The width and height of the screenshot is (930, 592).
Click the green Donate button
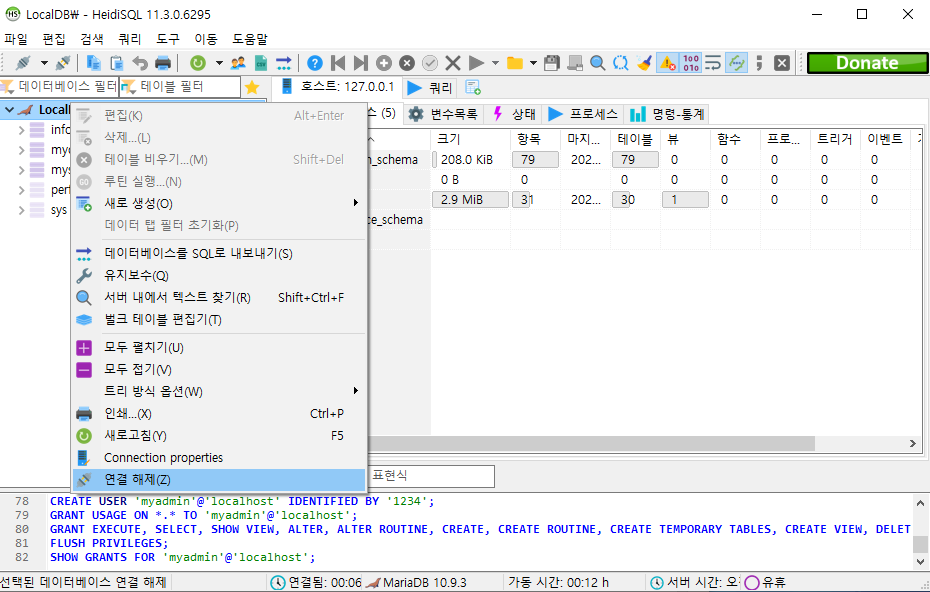867,63
